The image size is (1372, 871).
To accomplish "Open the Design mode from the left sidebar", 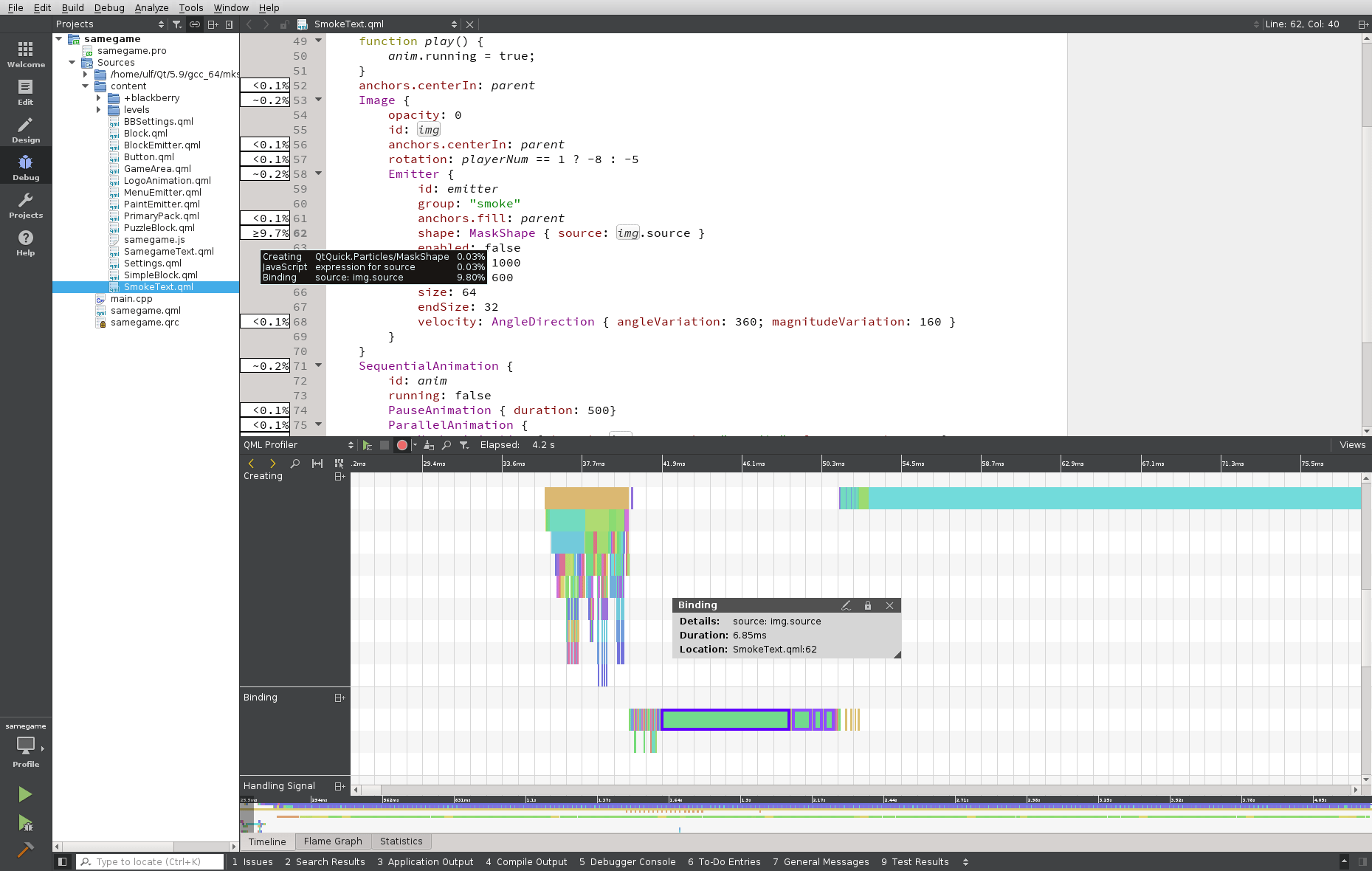I will coord(26,127).
